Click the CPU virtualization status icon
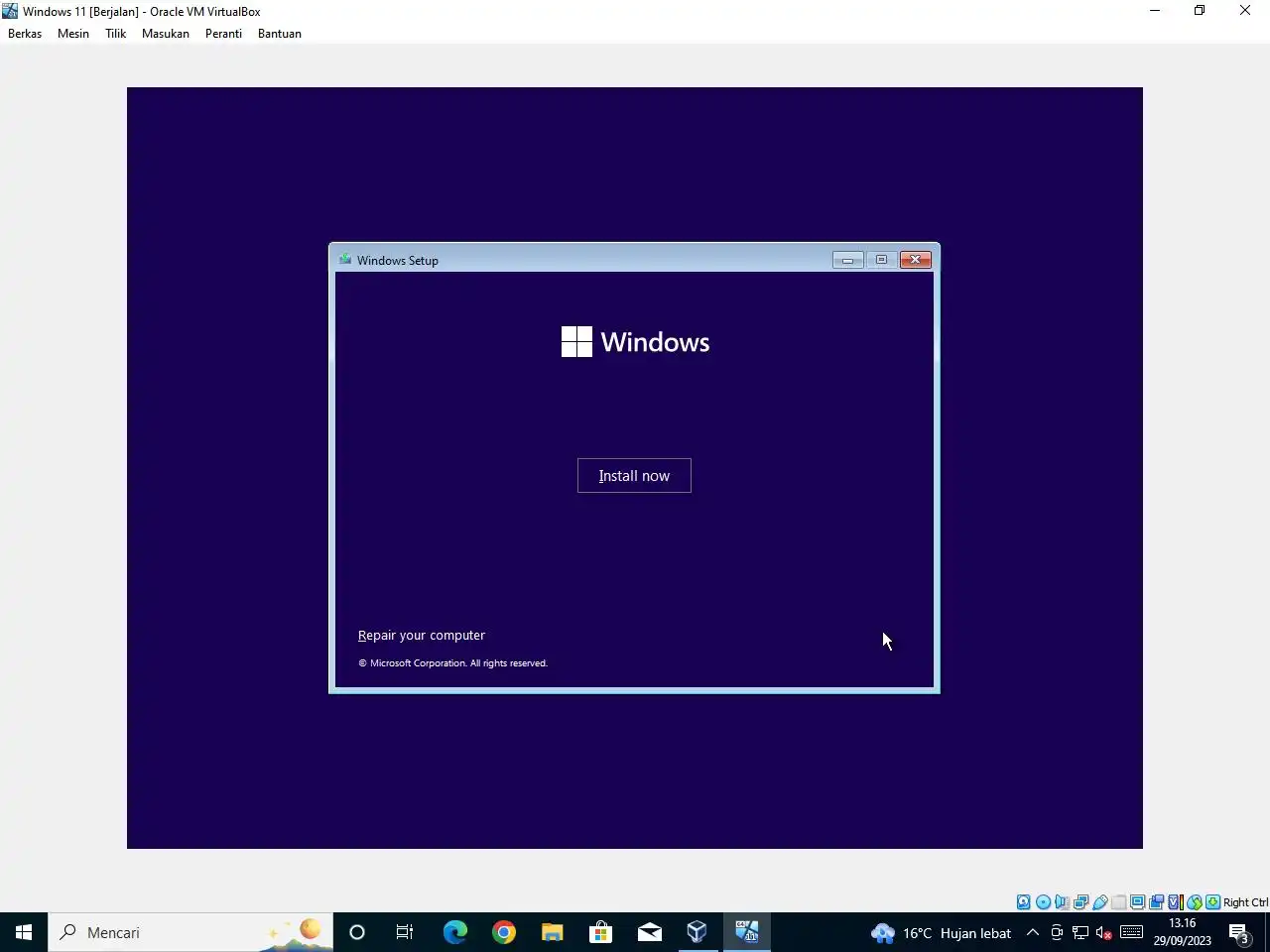1270x952 pixels. point(1176,902)
